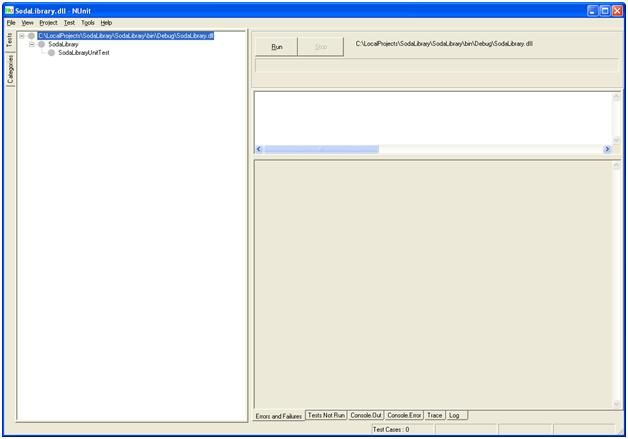The image size is (628, 439).
Task: Click down arrow of error list vertical scrollbar
Action: [616, 140]
